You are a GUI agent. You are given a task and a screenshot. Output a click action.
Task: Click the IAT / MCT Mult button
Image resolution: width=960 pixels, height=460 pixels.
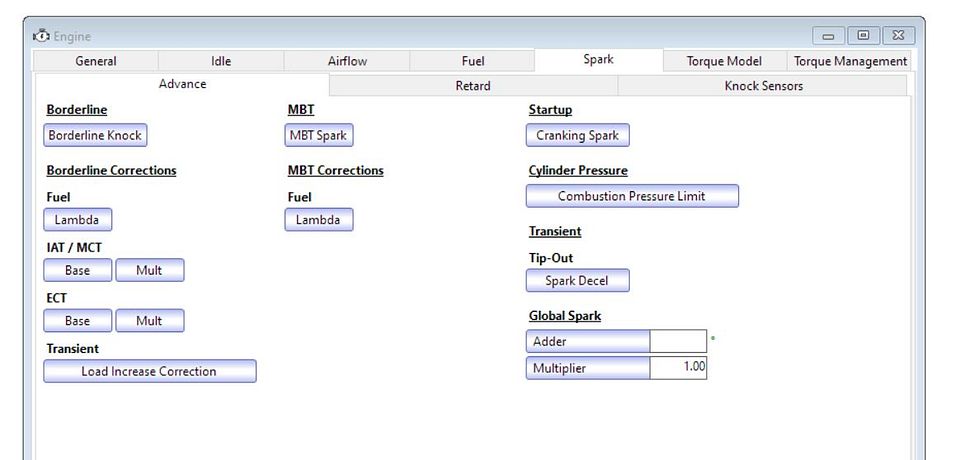(x=149, y=270)
